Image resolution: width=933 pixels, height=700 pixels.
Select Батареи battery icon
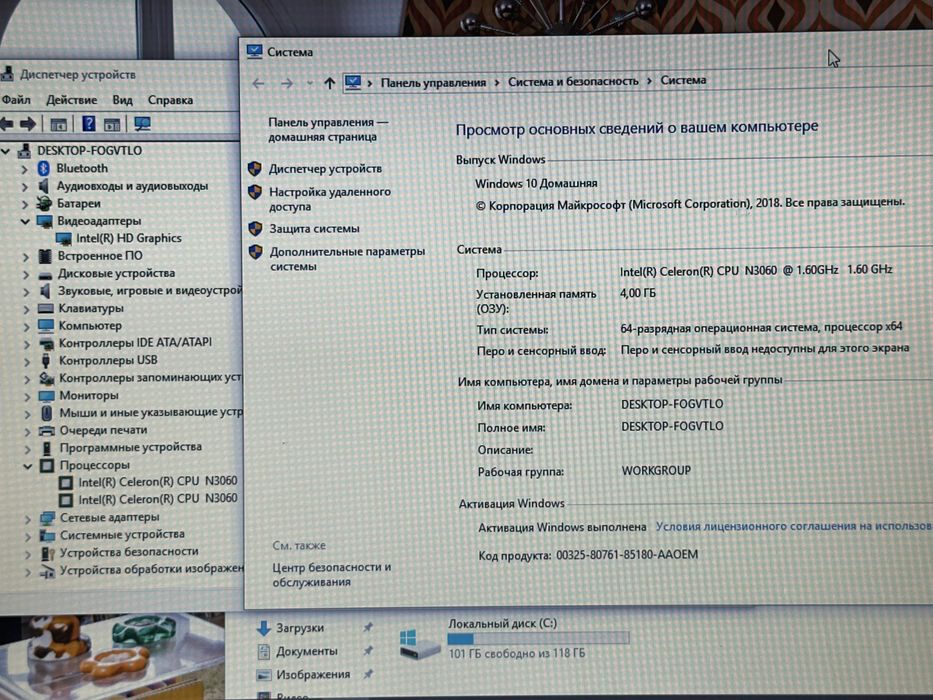[x=44, y=204]
